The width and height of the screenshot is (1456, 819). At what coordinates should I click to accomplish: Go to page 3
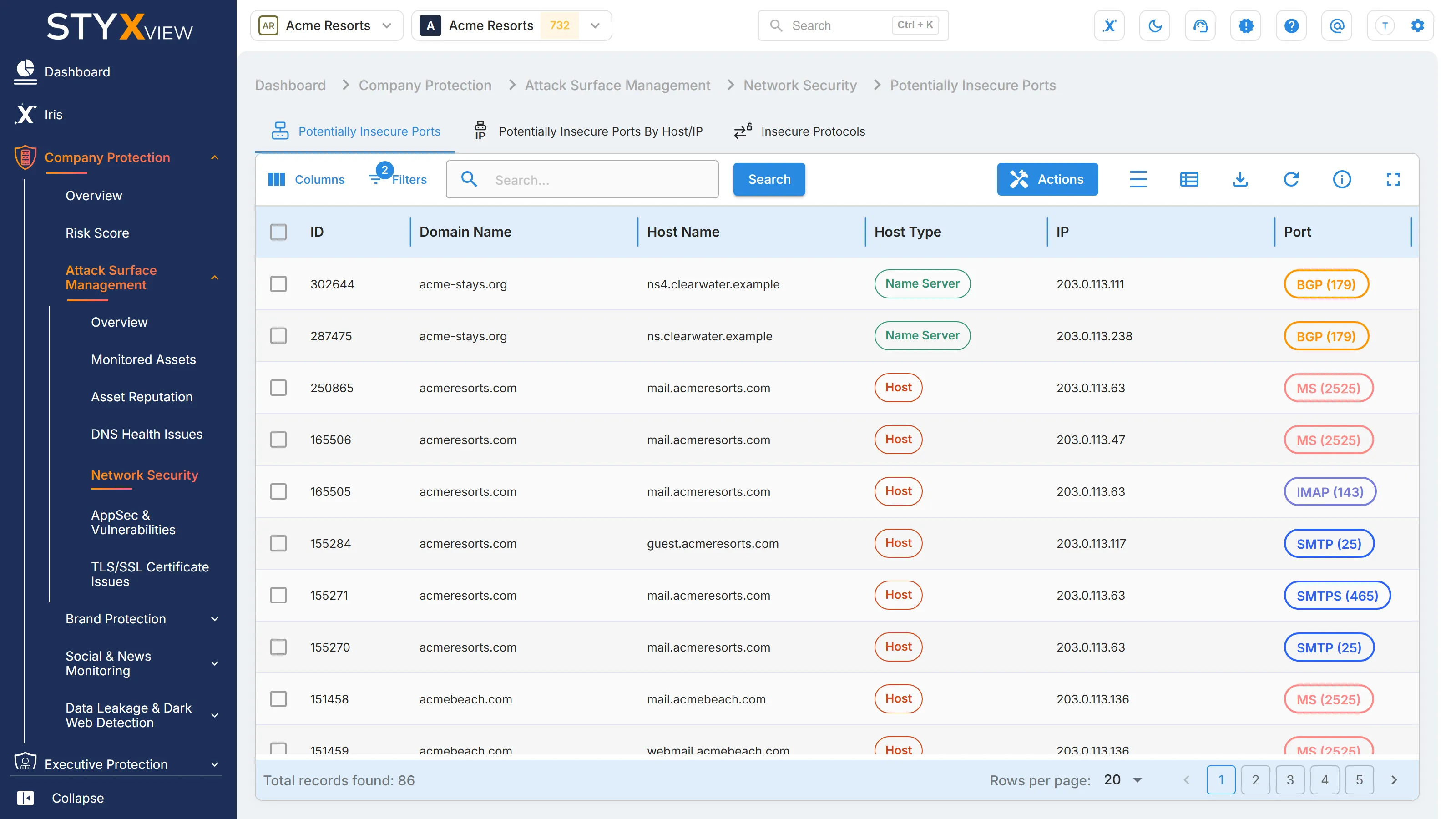(1289, 780)
